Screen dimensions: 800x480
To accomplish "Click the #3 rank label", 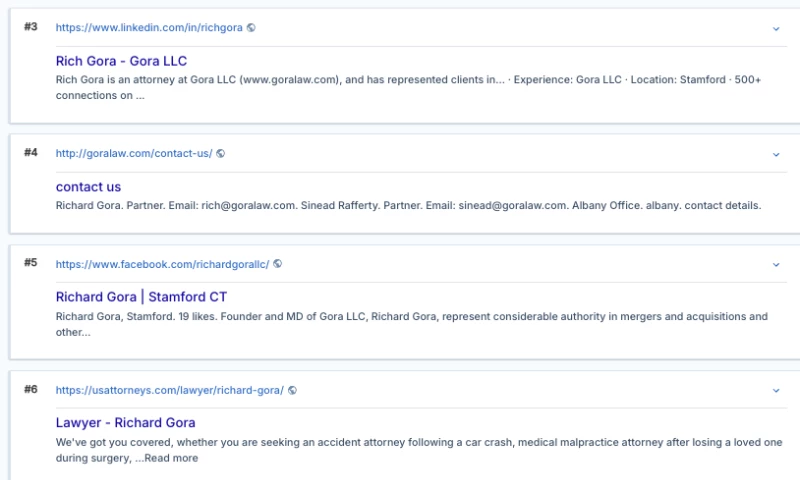I will click(31, 27).
